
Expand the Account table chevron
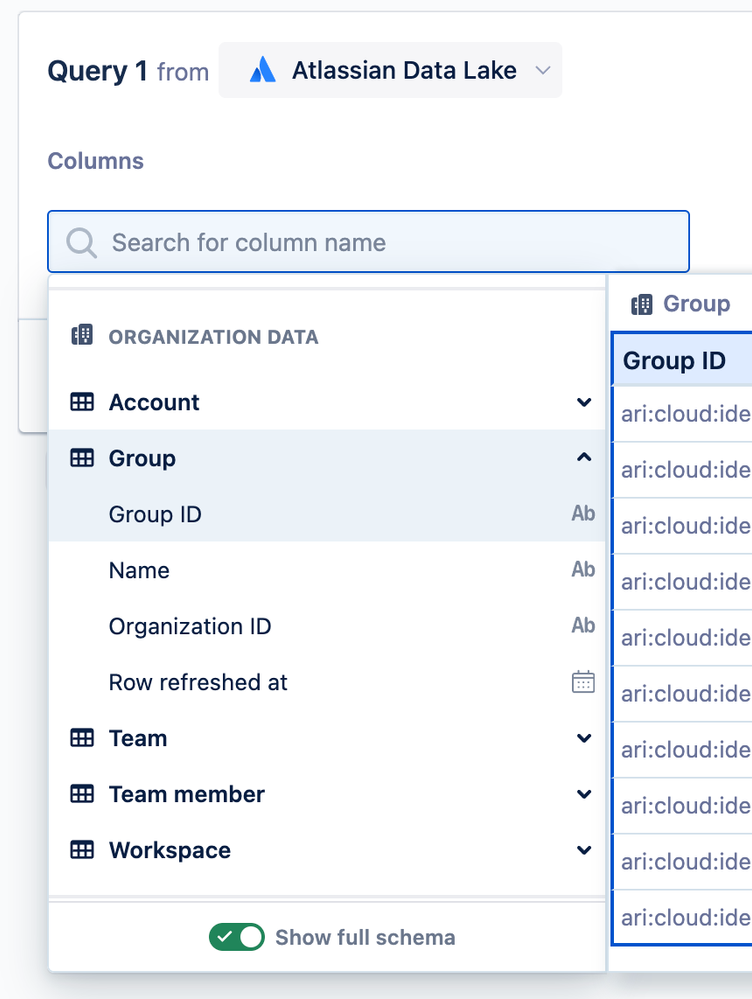[x=584, y=402]
